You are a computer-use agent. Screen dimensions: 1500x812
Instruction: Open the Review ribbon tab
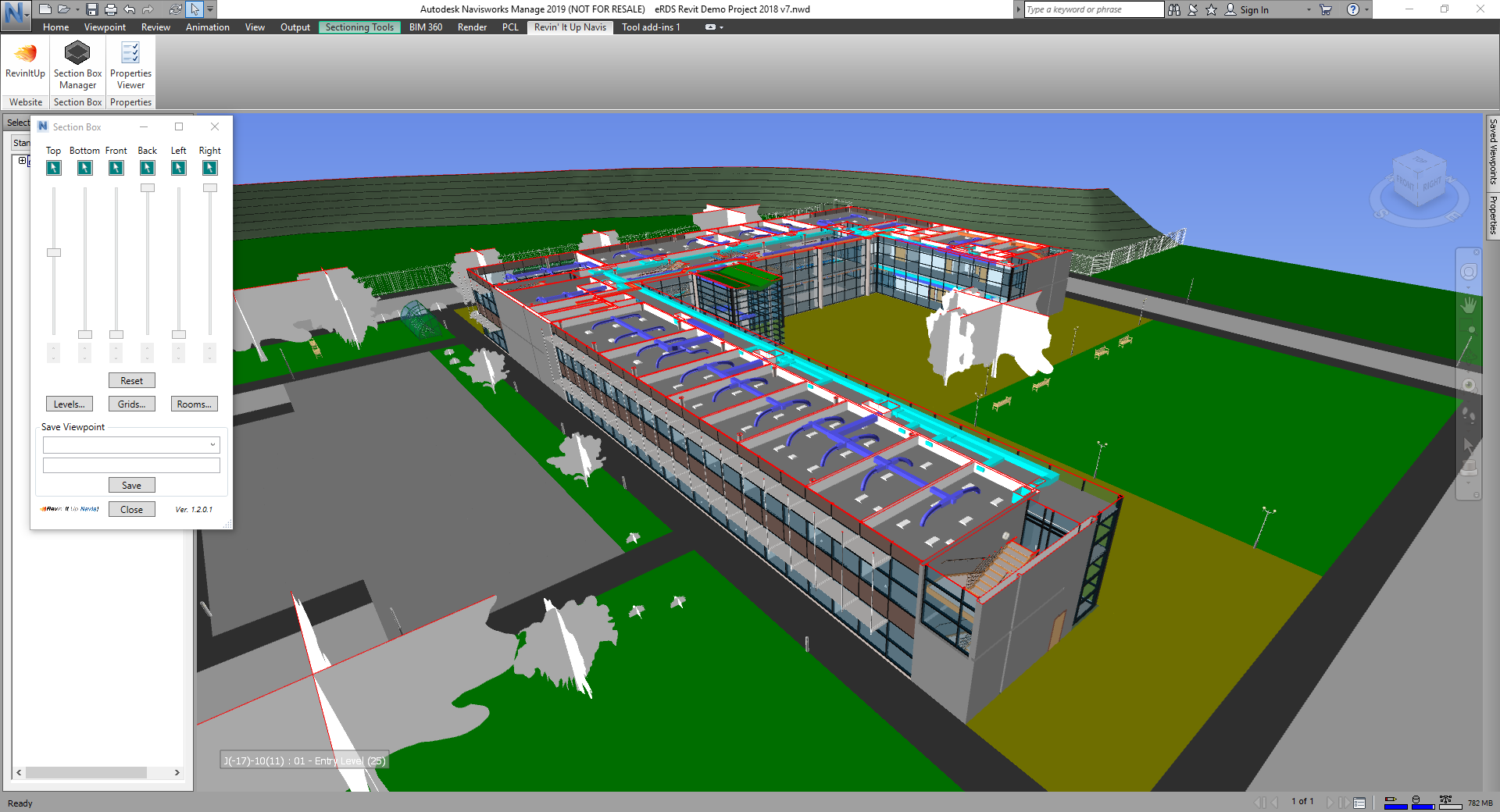tap(155, 27)
